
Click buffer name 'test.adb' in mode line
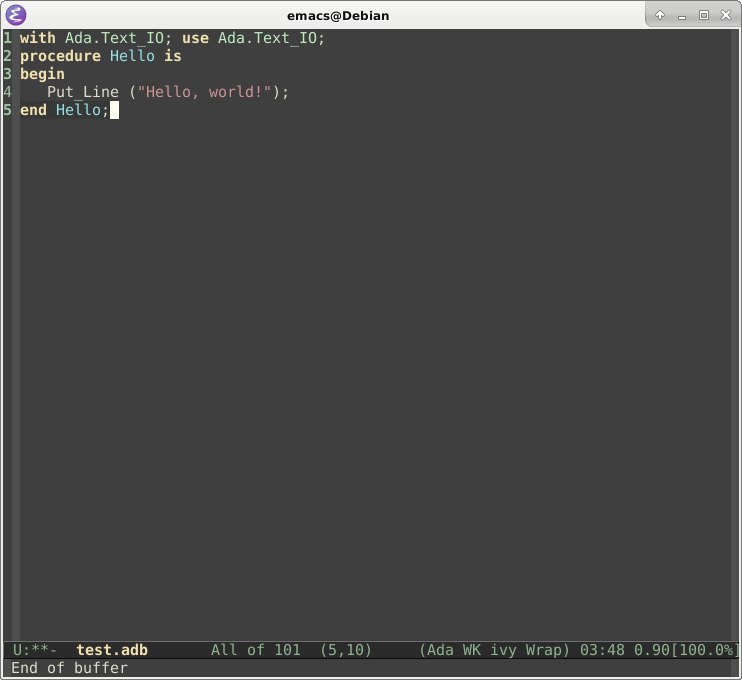pyautogui.click(x=112, y=650)
